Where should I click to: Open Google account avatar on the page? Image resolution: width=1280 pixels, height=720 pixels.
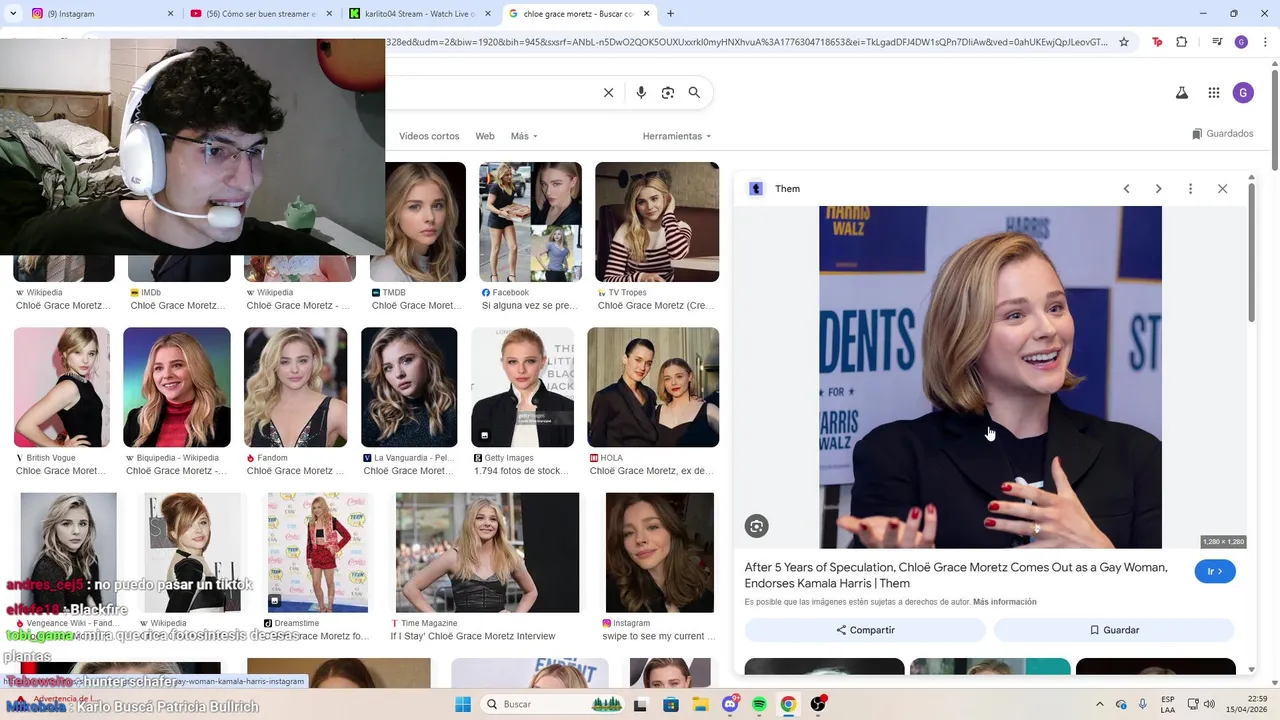(1243, 93)
